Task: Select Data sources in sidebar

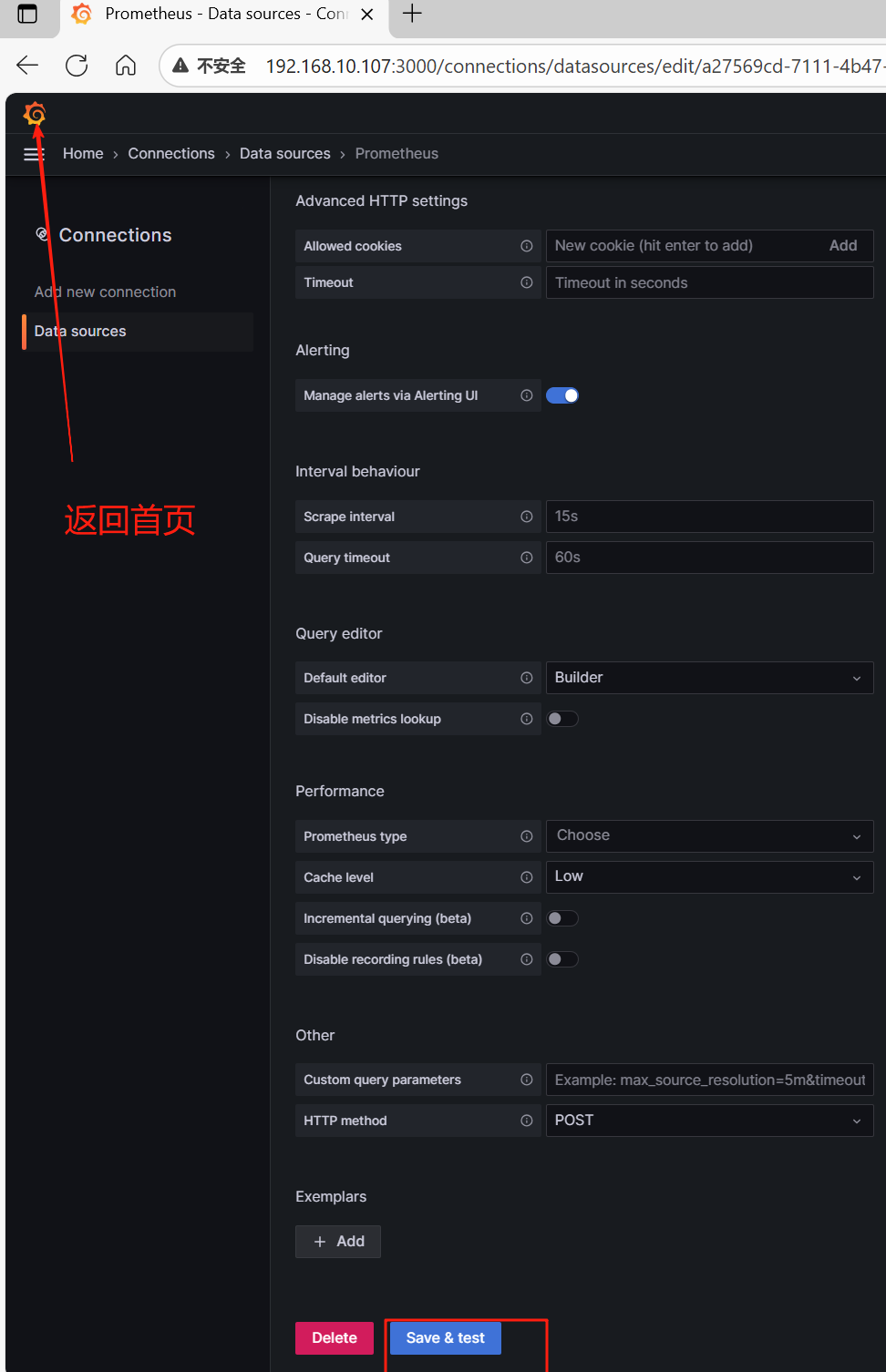Action: pyautogui.click(x=138, y=332)
